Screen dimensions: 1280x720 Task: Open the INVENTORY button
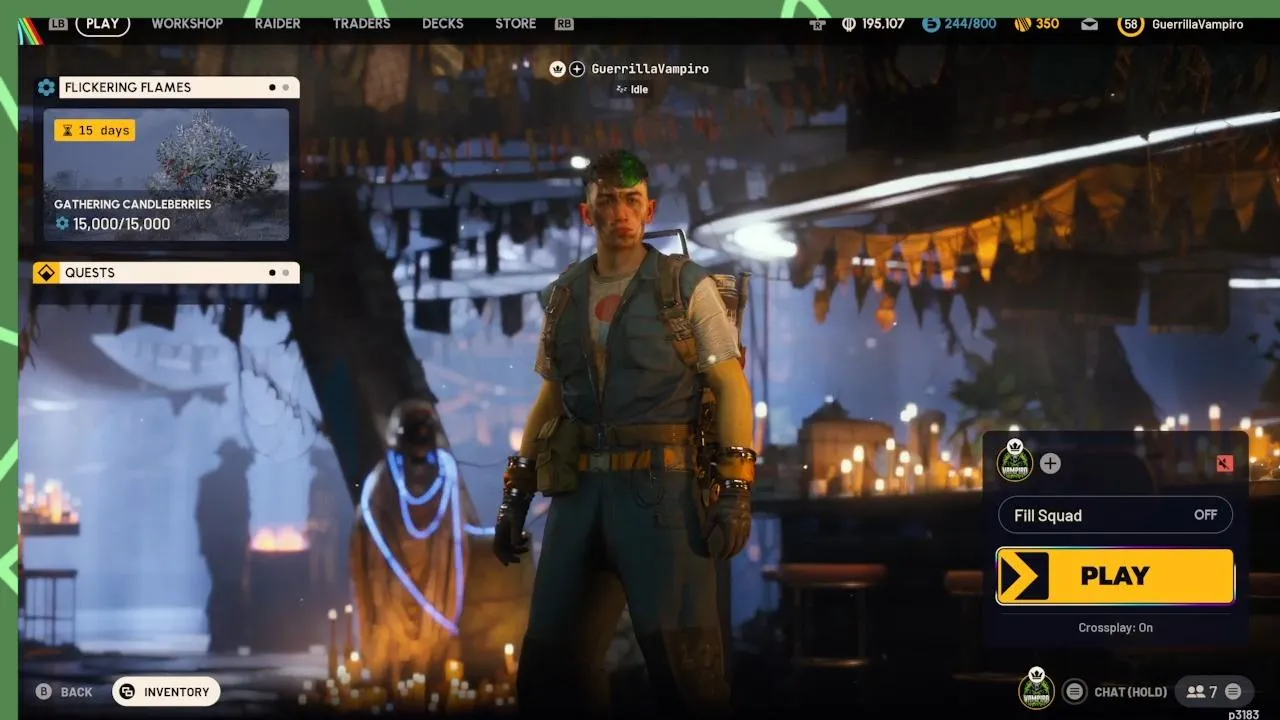(x=166, y=691)
